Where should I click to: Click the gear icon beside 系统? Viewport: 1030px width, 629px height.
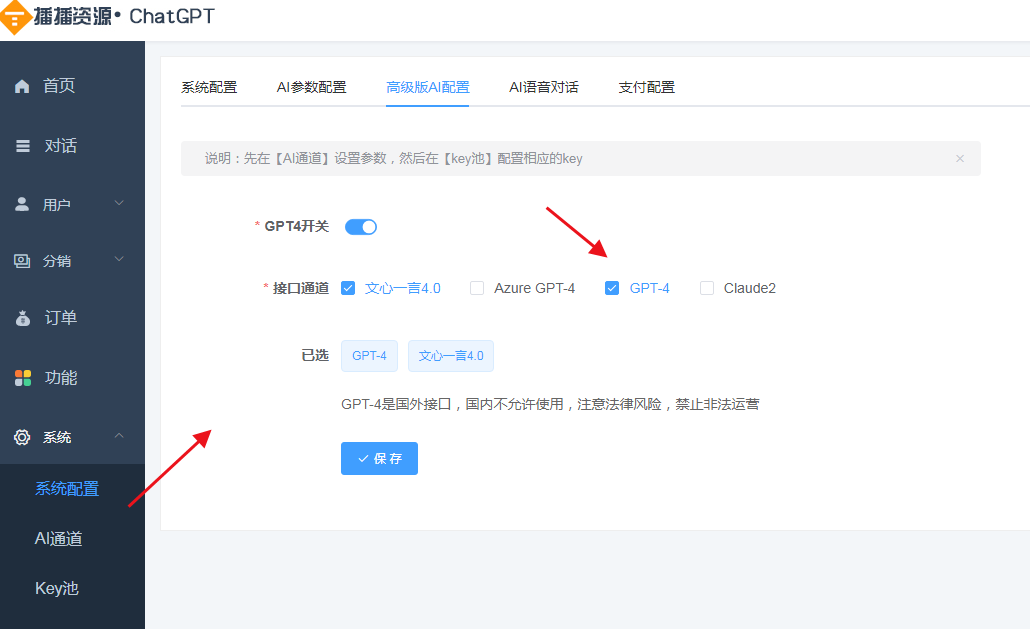tap(22, 437)
